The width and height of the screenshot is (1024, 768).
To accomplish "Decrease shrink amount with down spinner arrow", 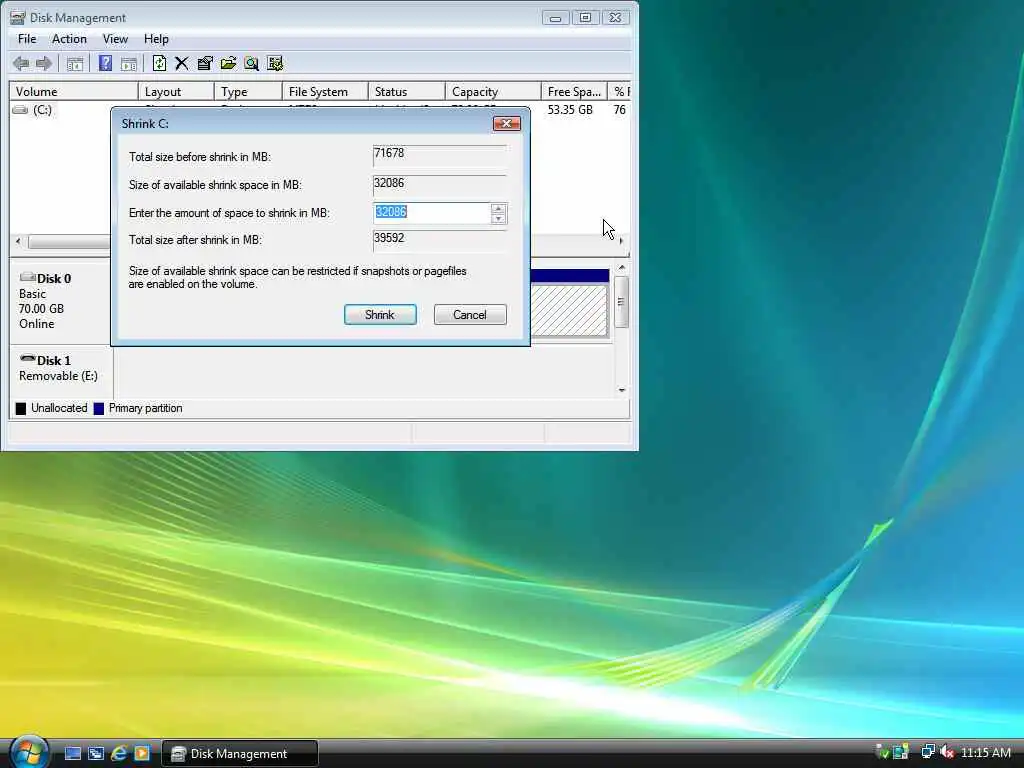I will 498,218.
